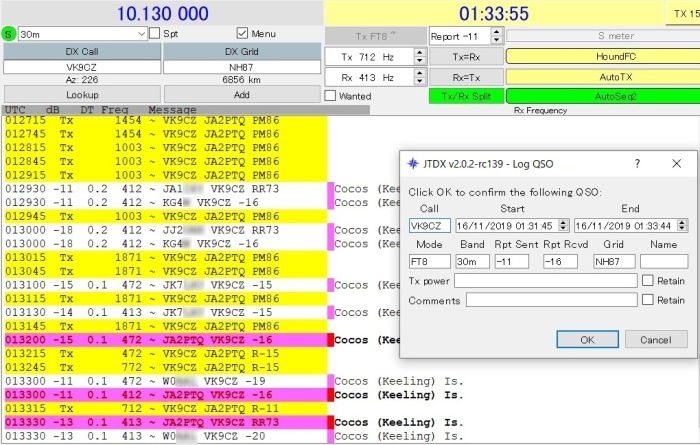Select the 013100 JK7 VK9CZ -15 row
The image size is (700, 445).
click(166, 285)
